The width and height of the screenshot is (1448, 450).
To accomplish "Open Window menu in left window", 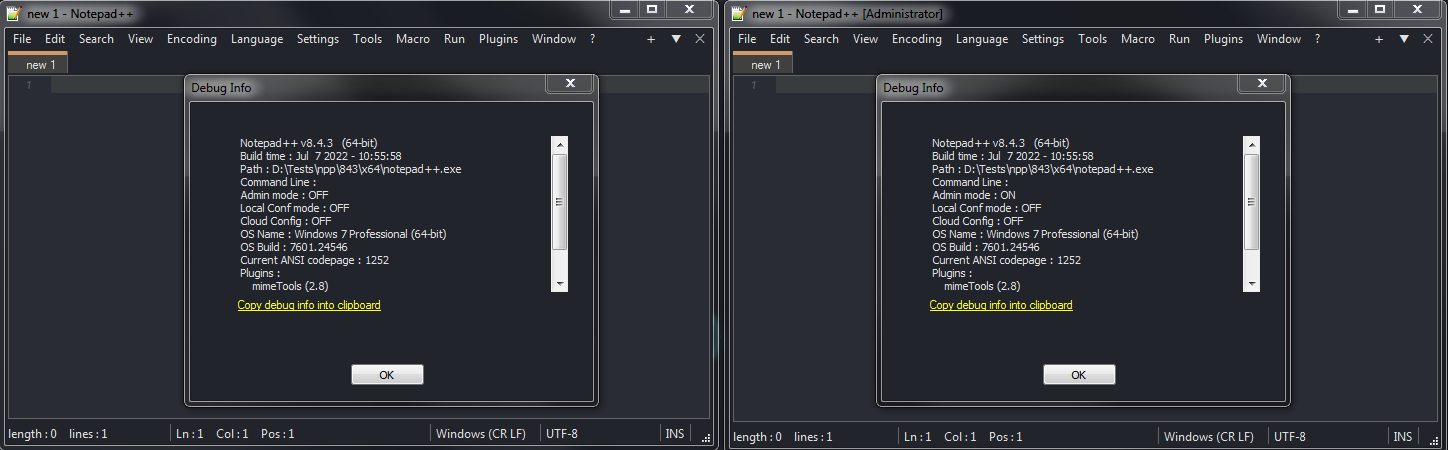I will (x=554, y=39).
